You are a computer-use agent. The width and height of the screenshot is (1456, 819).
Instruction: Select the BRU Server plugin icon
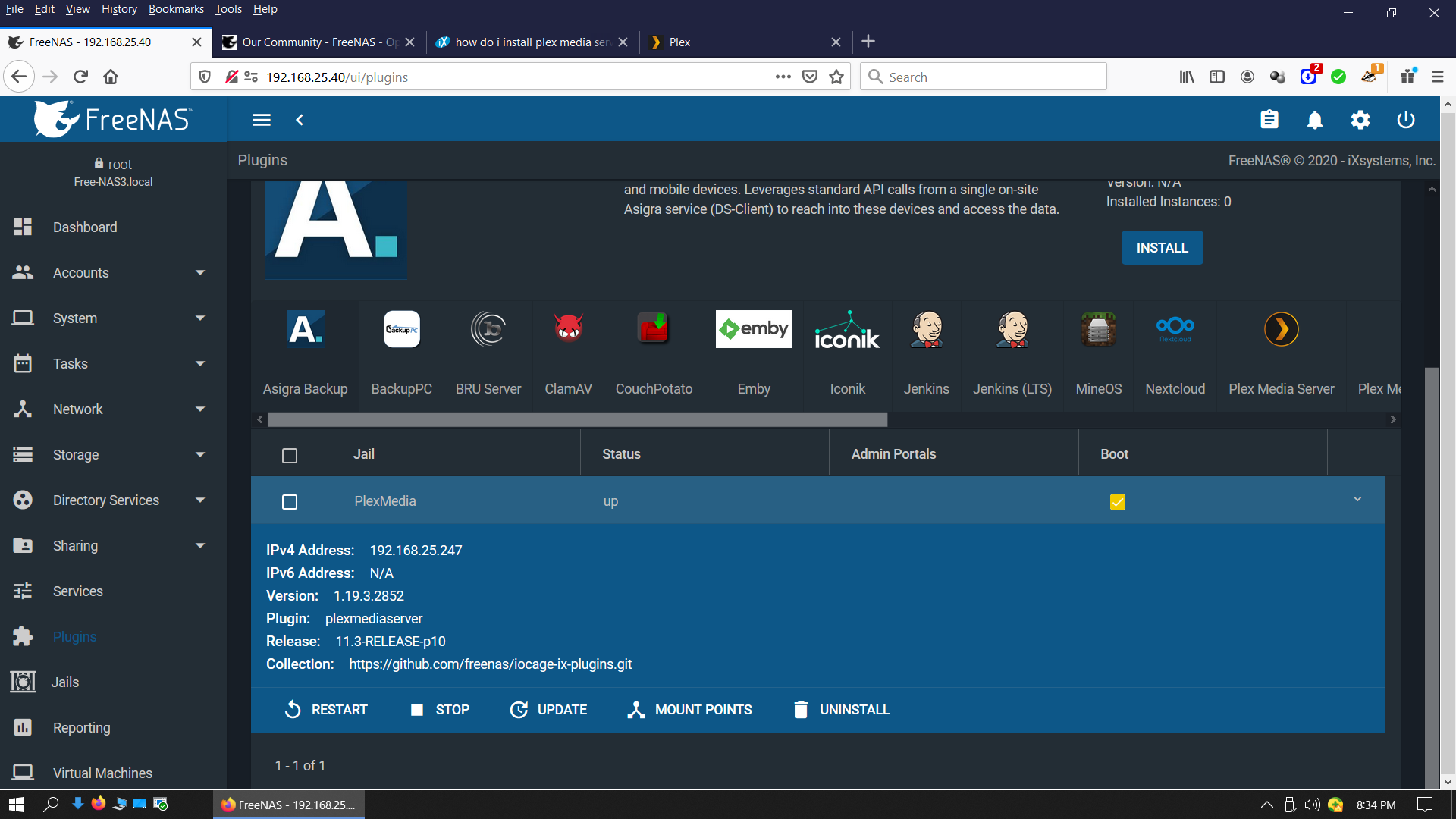488,329
